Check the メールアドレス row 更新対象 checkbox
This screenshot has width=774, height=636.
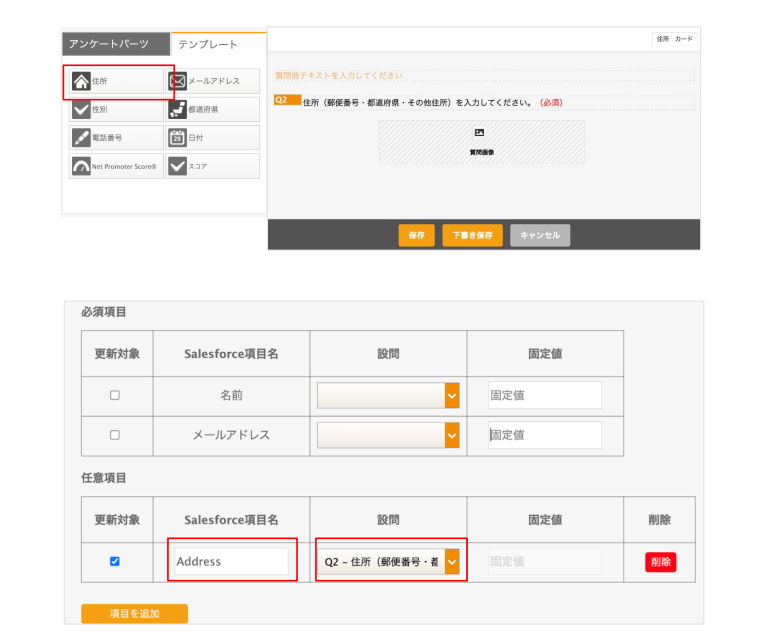pyautogui.click(x=115, y=435)
